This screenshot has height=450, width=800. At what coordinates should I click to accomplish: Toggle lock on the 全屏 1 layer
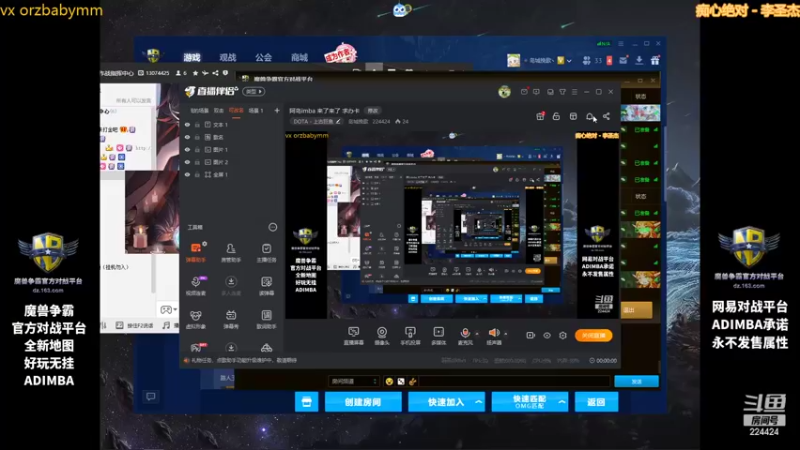point(197,174)
